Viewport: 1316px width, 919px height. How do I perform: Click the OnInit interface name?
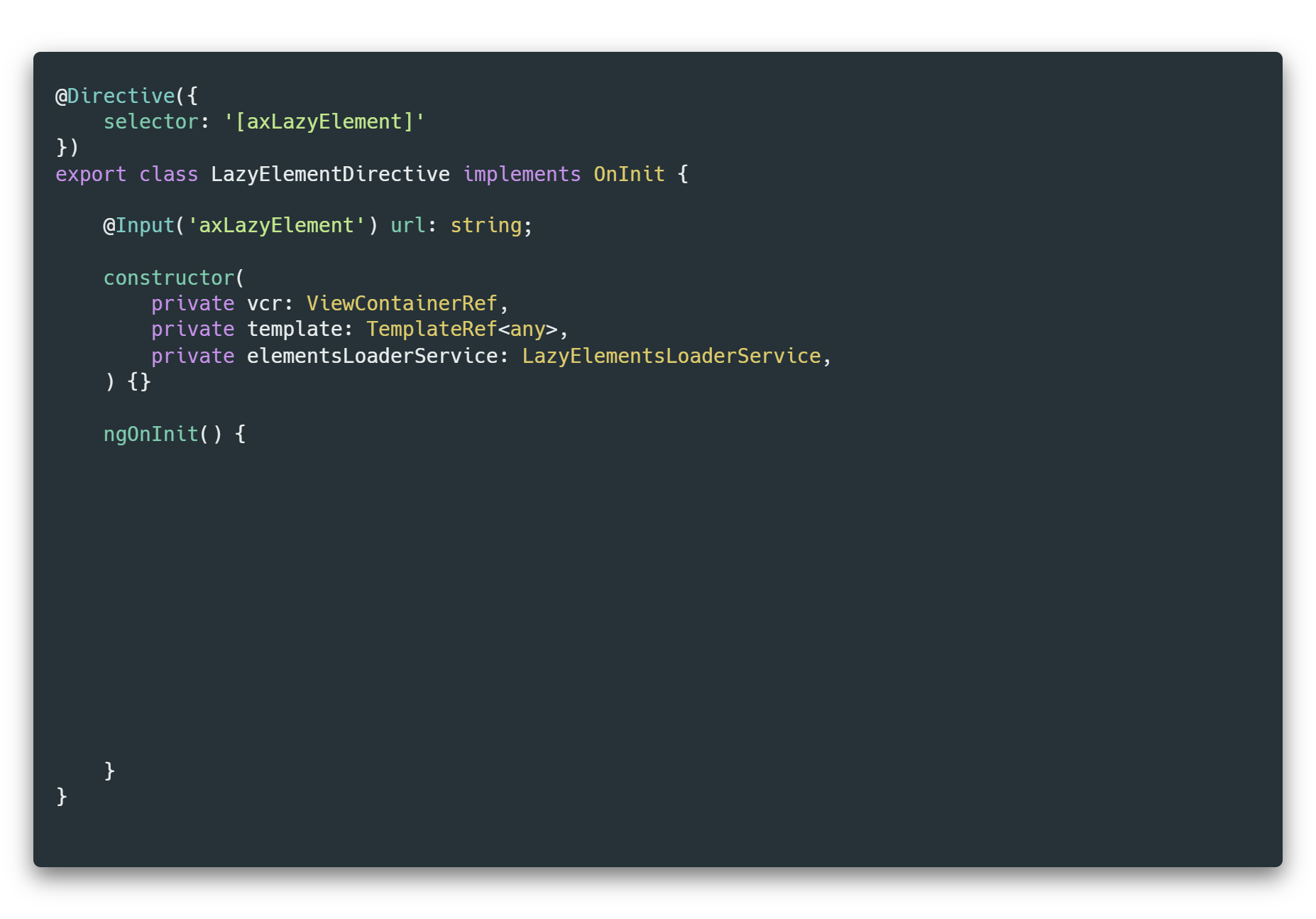[629, 174]
